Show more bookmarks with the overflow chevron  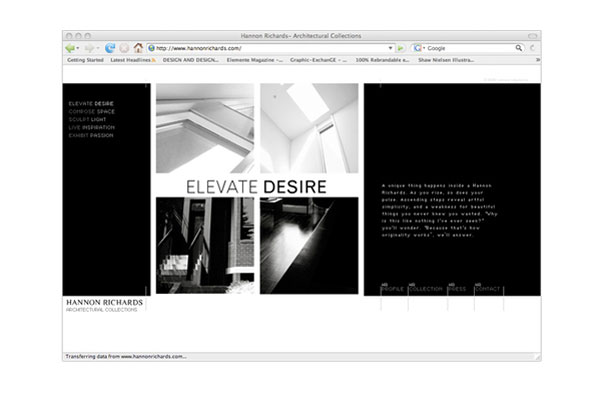click(x=538, y=60)
